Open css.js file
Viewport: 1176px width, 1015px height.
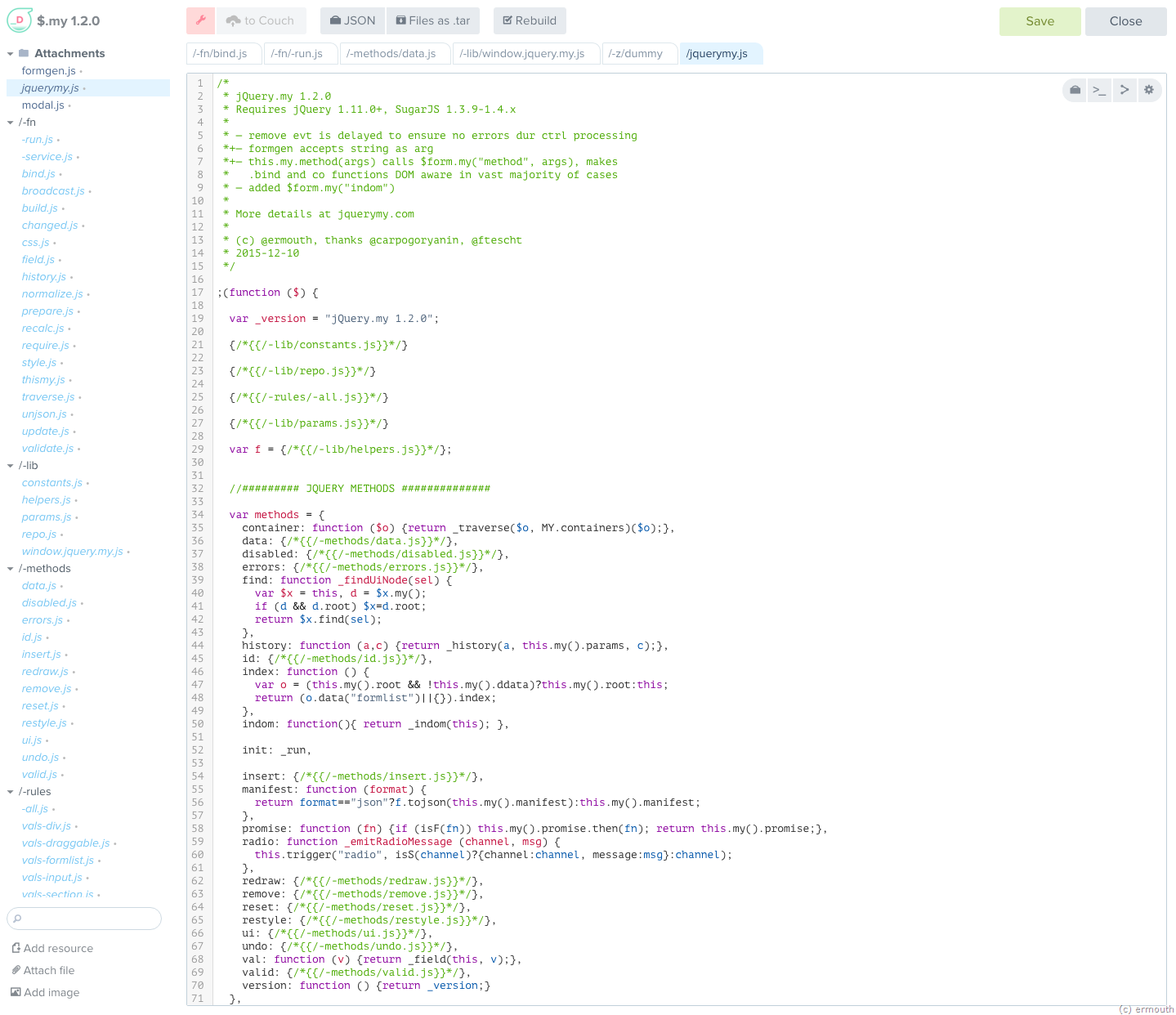[35, 243]
